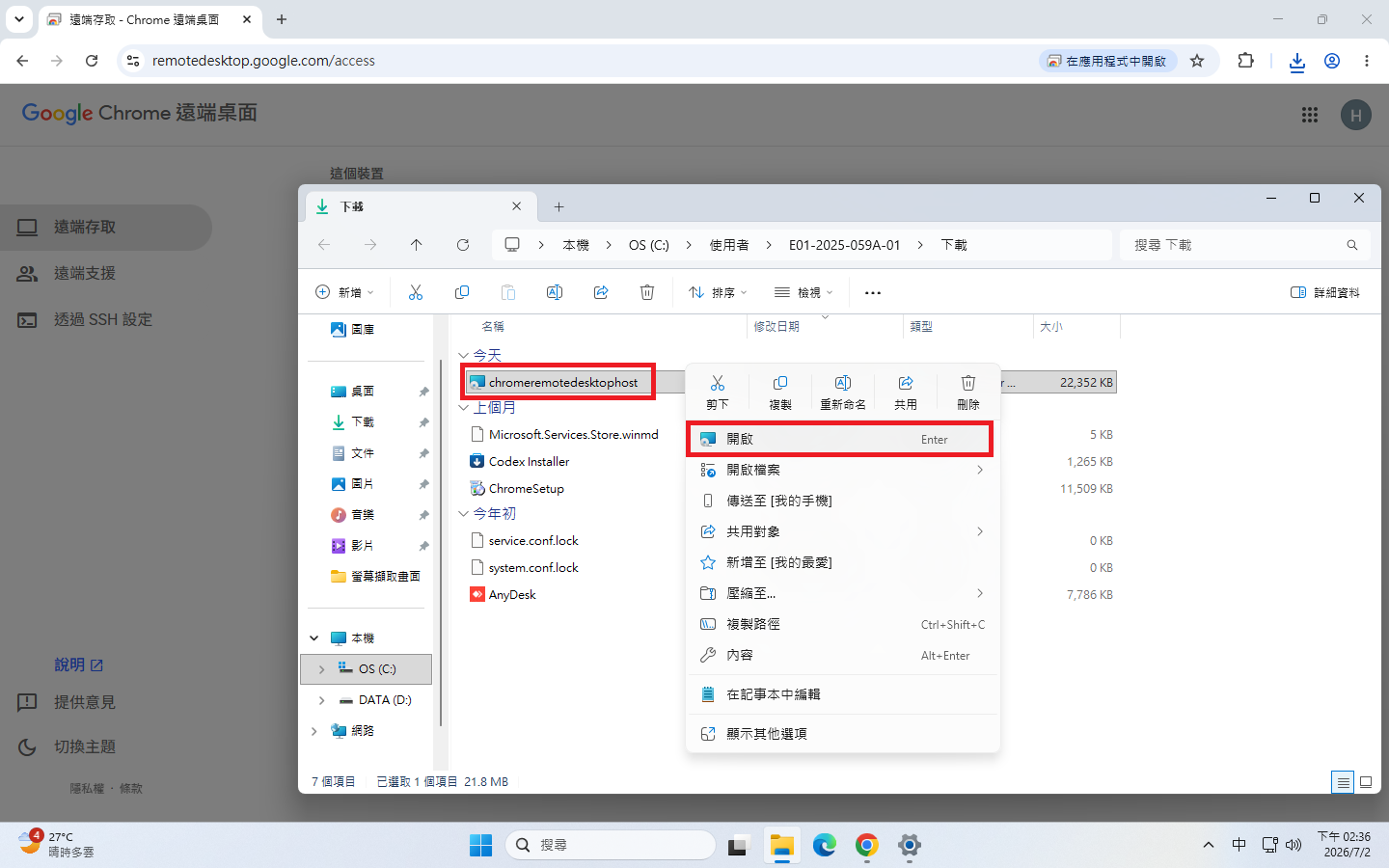1389x868 pixels.
Task: Collapse the 今年初 group
Action: click(464, 514)
